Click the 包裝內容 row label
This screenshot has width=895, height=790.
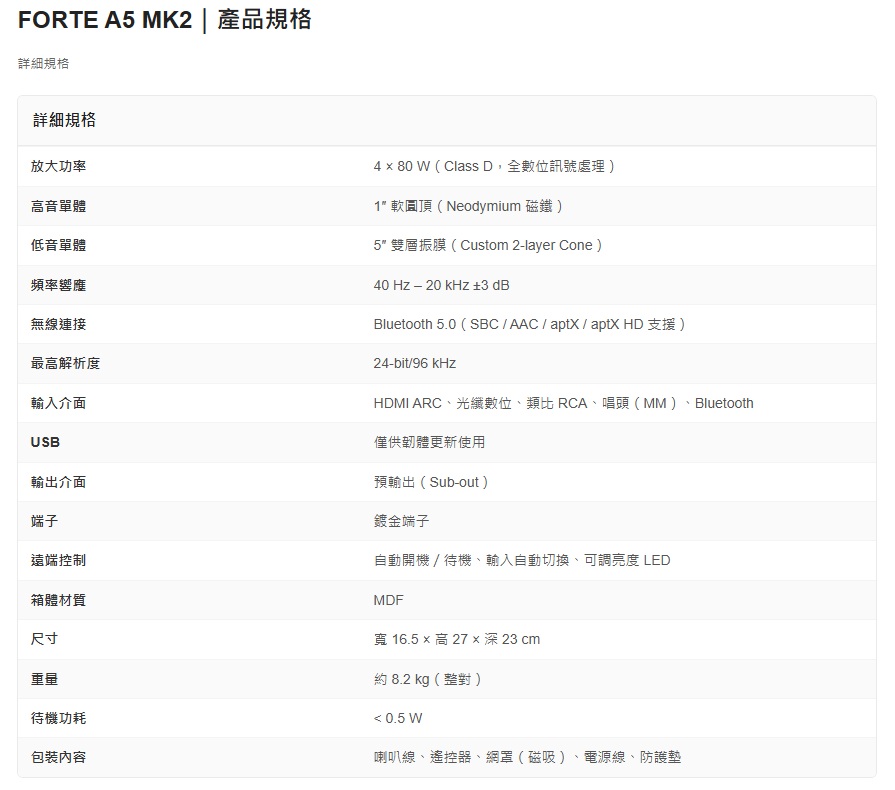[58, 757]
